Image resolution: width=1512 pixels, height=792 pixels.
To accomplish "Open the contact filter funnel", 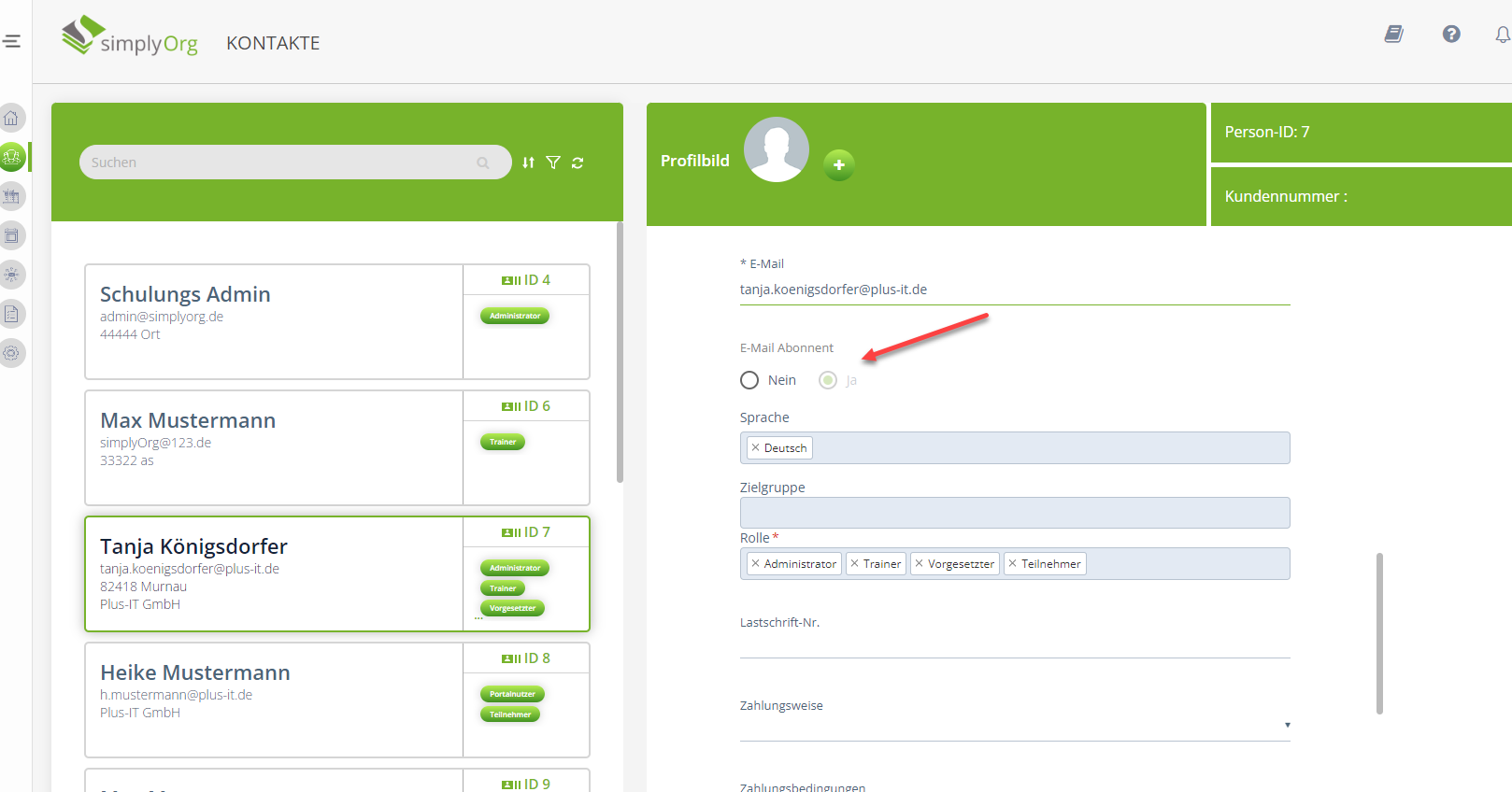I will [x=553, y=163].
